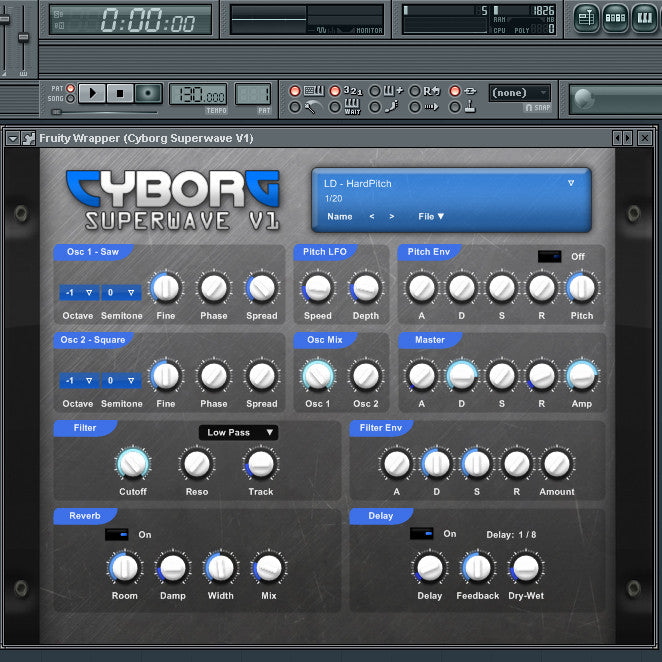Viewport: 662px width, 662px height.
Task: Click the Osc 1 Fine knob
Action: [166, 288]
